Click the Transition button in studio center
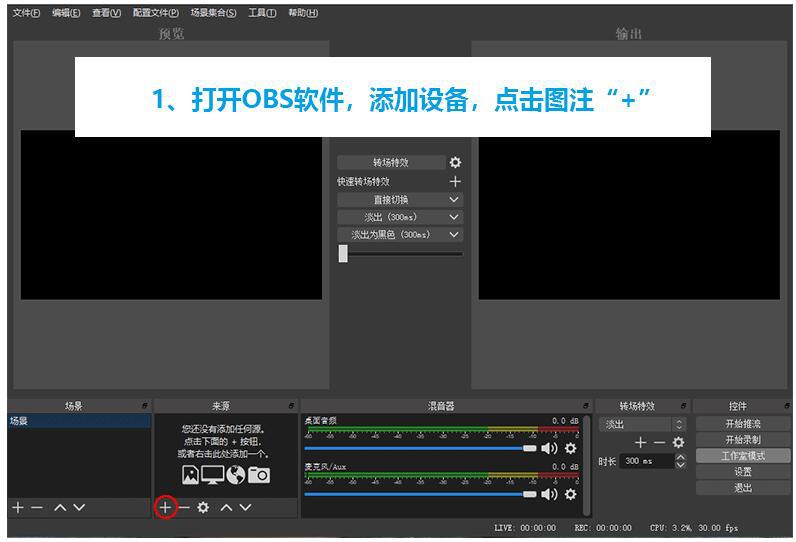 tap(391, 162)
